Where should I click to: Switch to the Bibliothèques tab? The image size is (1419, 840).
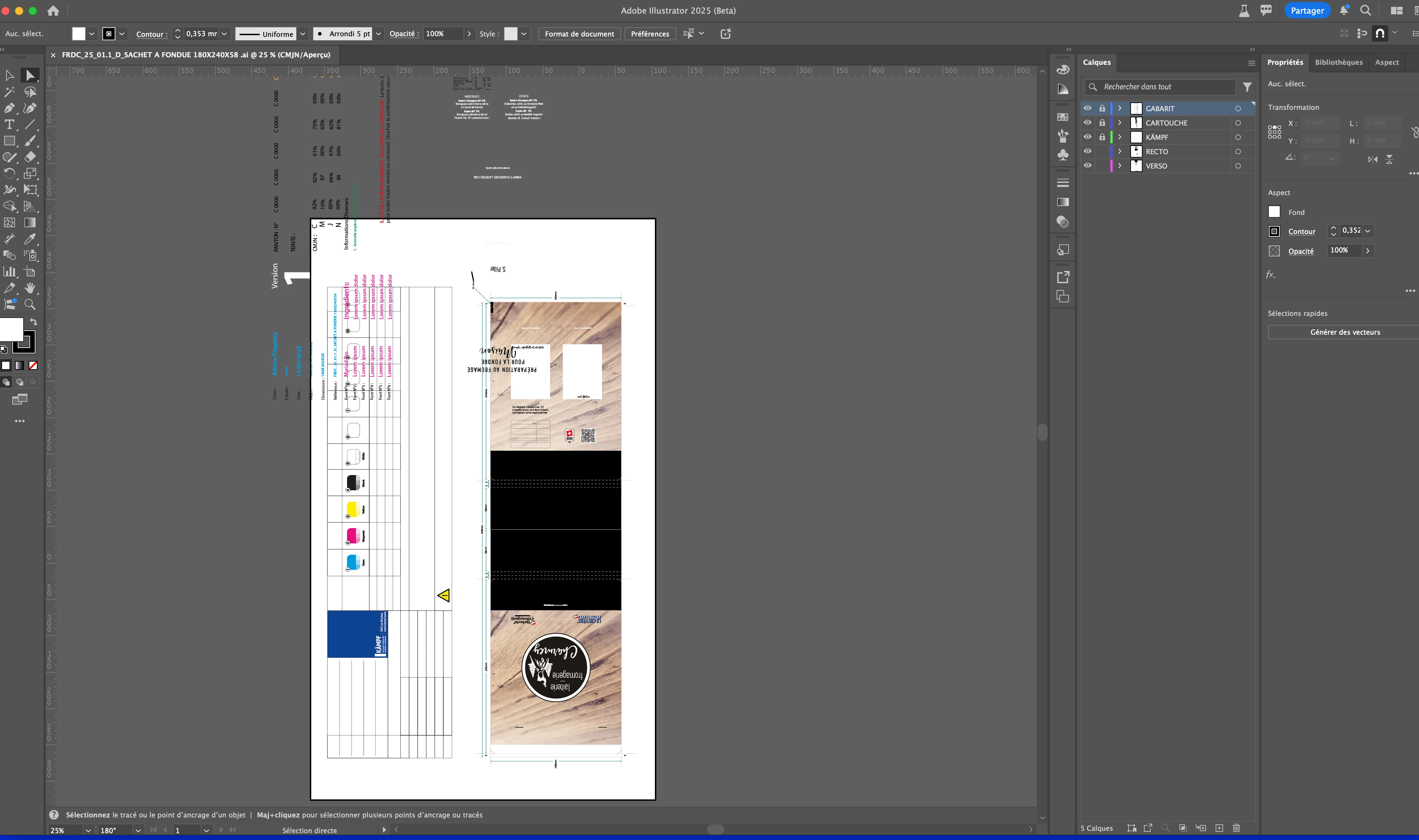pos(1338,62)
